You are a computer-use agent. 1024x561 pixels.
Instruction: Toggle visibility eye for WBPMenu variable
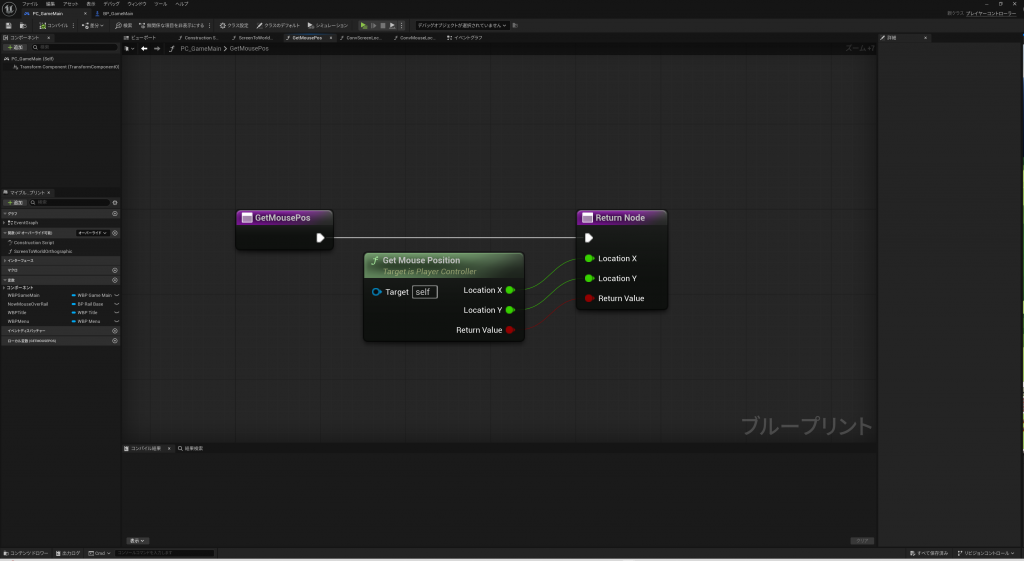(x=116, y=321)
